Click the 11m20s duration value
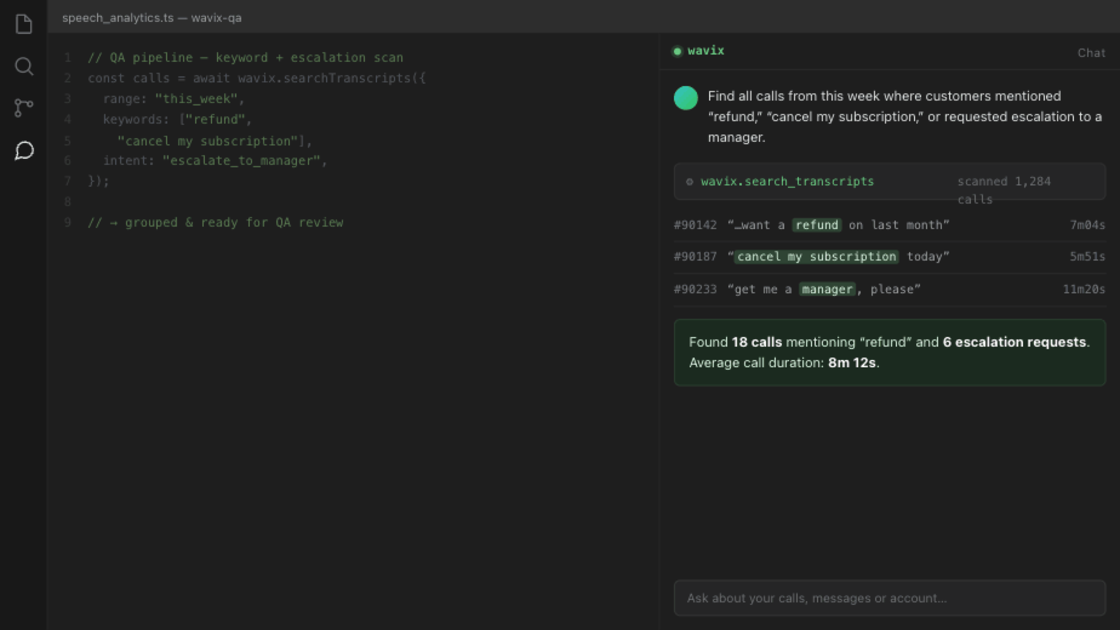1120x630 pixels. click(1084, 289)
